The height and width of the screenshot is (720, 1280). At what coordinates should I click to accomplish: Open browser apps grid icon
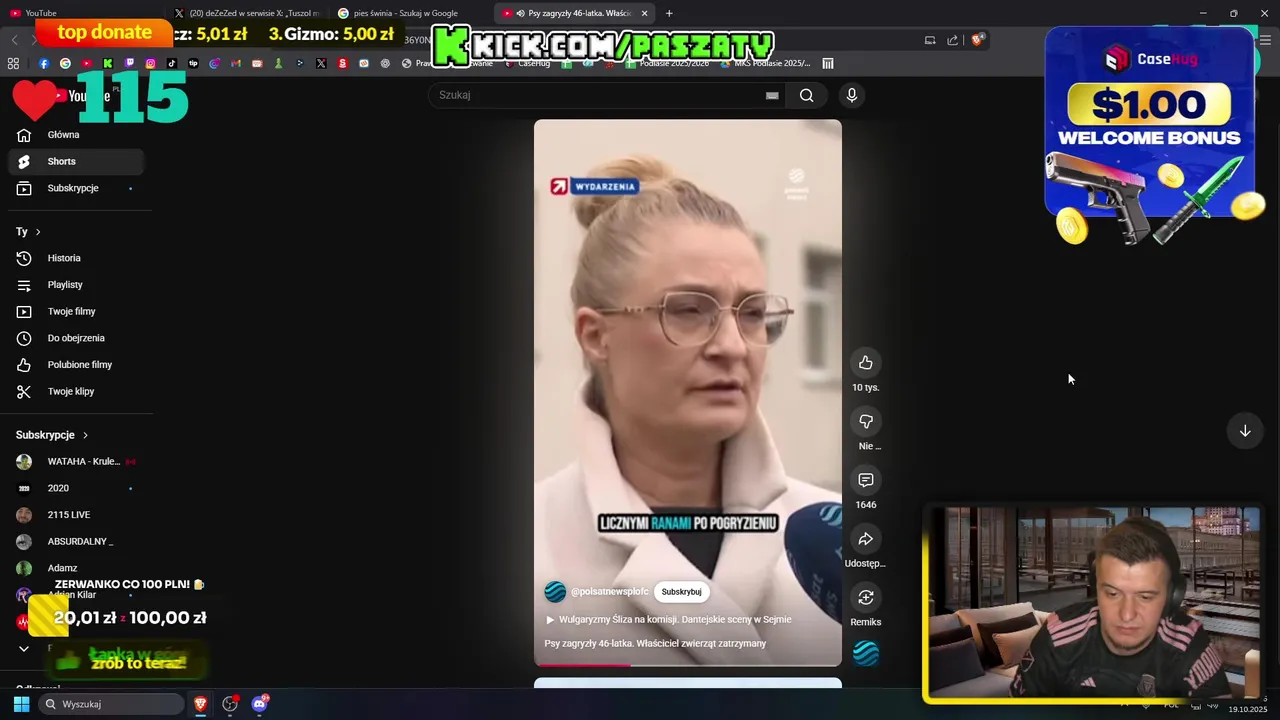click(13, 63)
